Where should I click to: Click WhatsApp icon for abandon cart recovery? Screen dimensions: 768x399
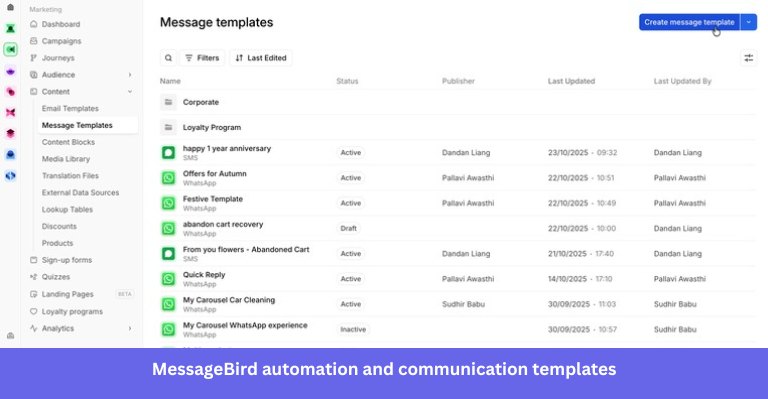168,228
